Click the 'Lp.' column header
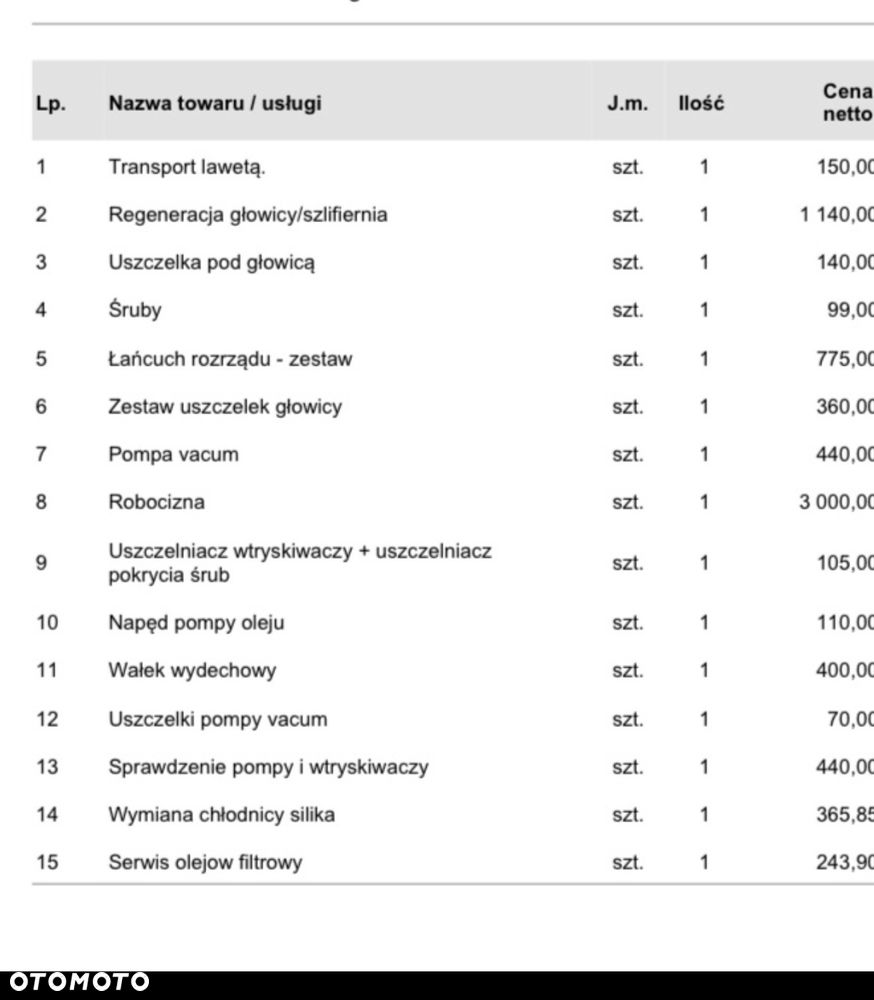 (x=50, y=103)
